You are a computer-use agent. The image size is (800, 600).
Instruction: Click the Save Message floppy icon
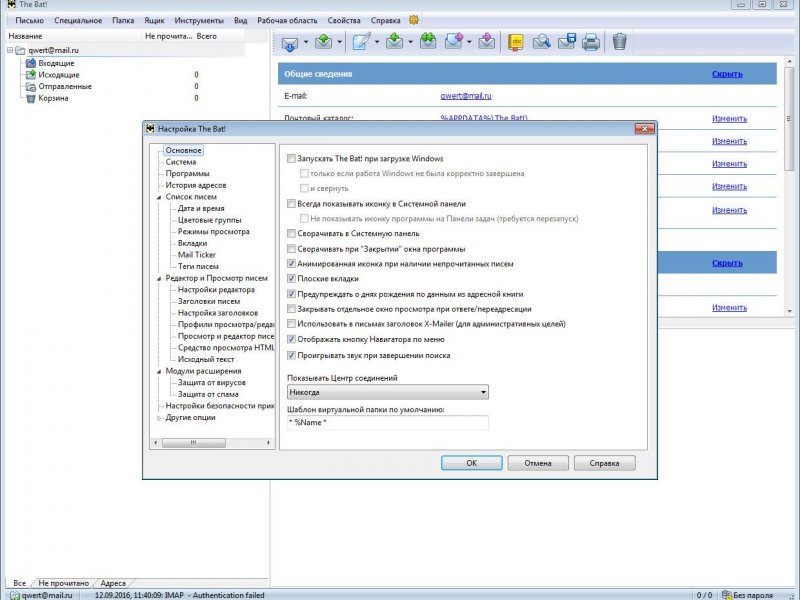coord(566,42)
